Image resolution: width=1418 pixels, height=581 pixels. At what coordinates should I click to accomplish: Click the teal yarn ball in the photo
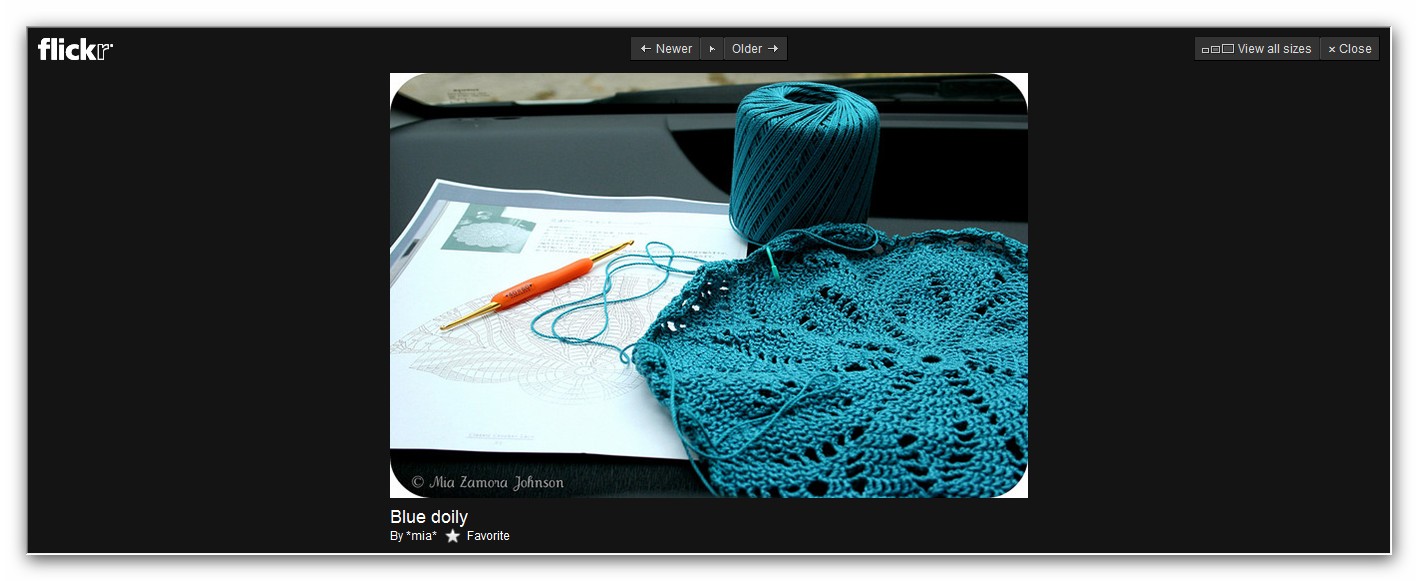pos(805,158)
